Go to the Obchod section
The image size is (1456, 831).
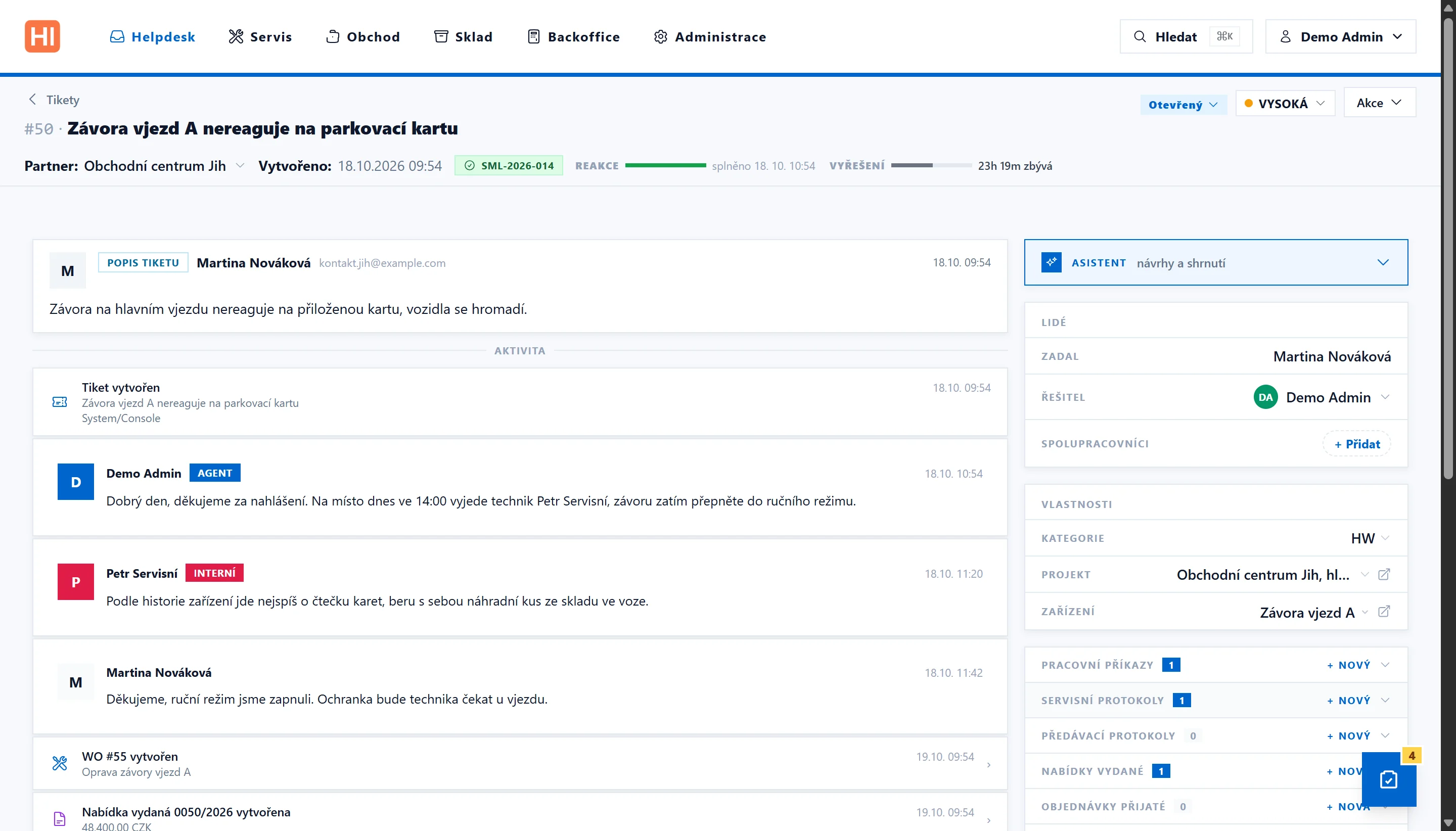coord(363,36)
